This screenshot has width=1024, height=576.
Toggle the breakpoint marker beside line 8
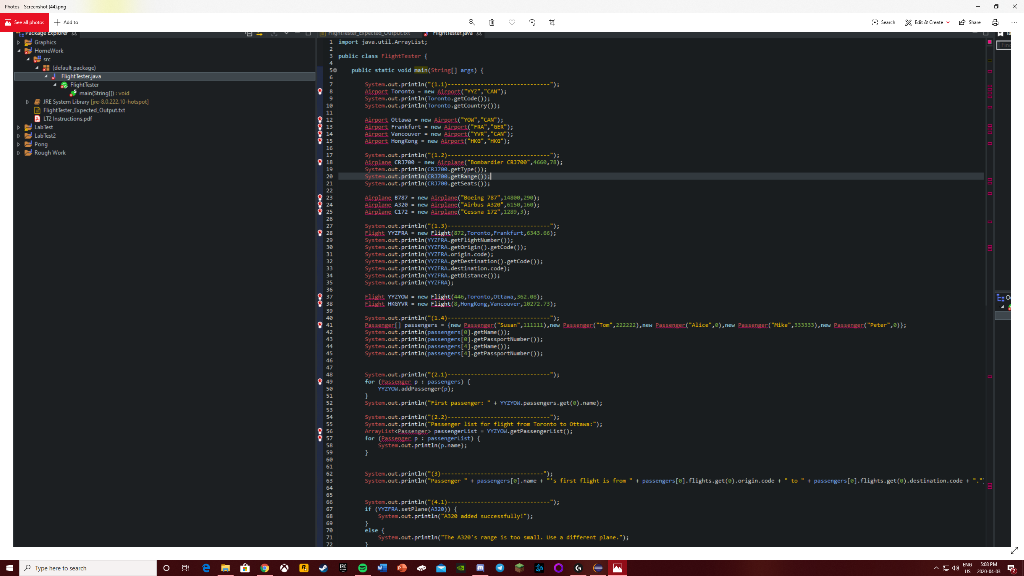(x=320, y=90)
